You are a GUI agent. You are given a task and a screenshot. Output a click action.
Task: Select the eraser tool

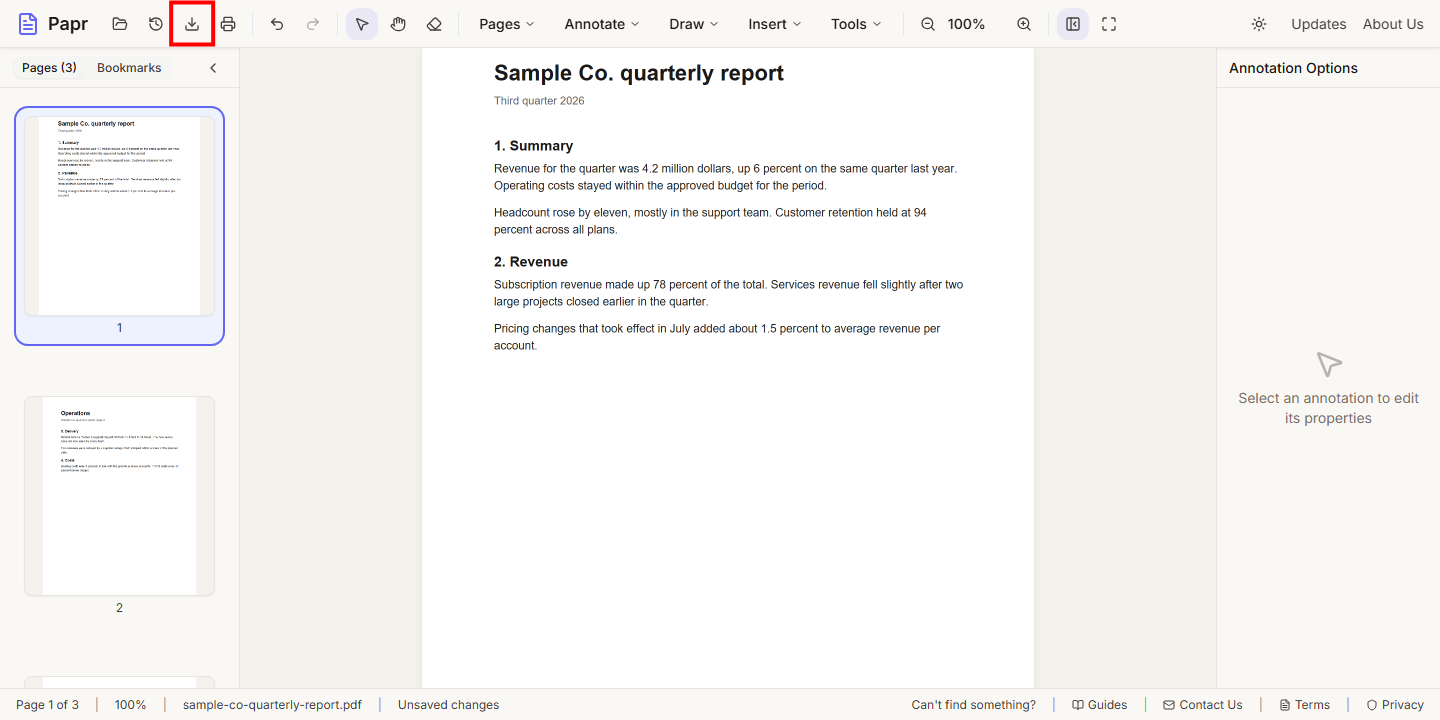434,24
